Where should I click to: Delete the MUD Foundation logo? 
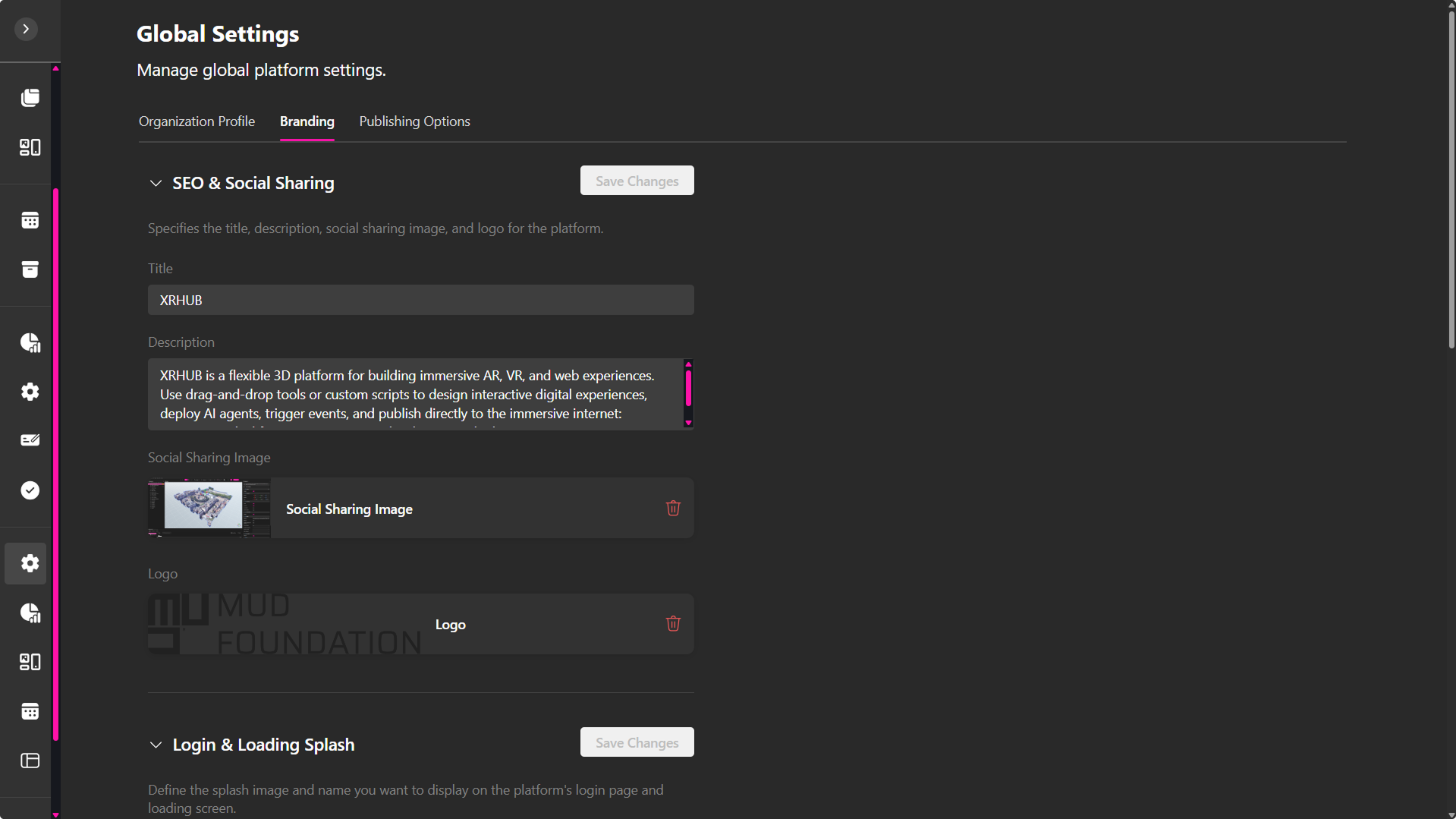point(673,624)
